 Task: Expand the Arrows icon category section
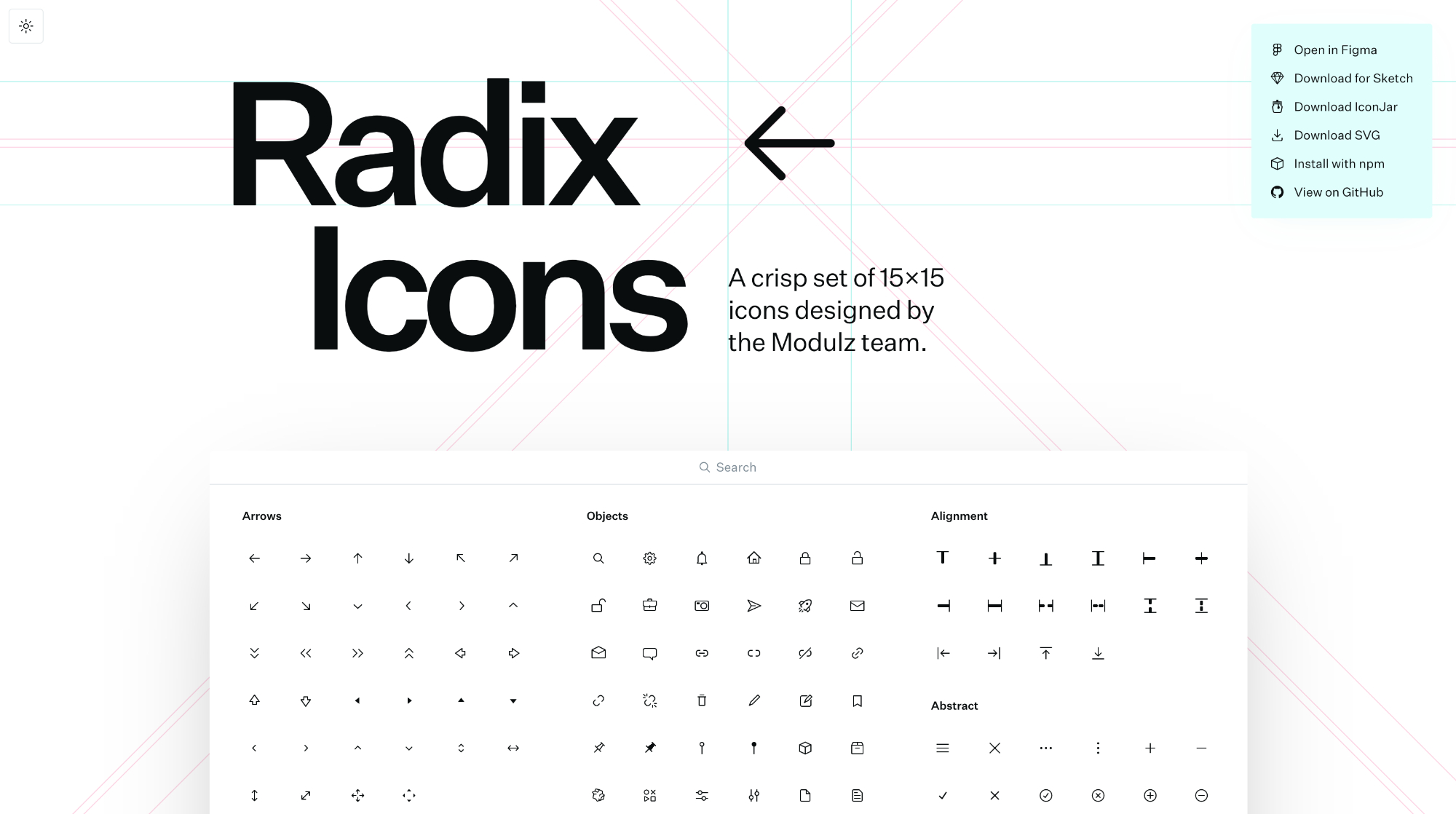click(261, 515)
